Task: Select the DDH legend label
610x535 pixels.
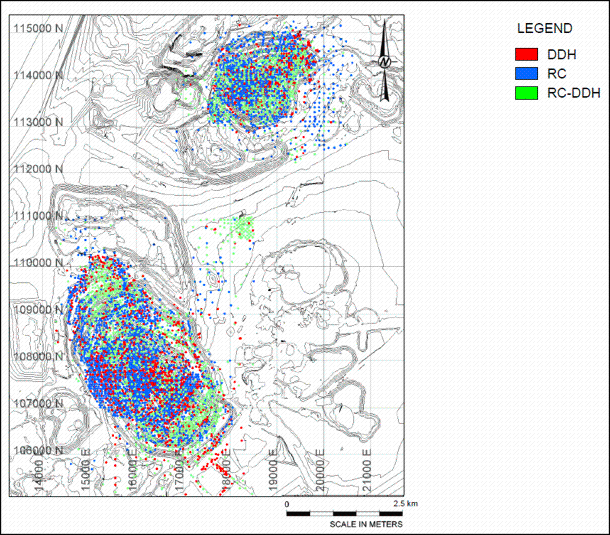Action: [x=561, y=54]
